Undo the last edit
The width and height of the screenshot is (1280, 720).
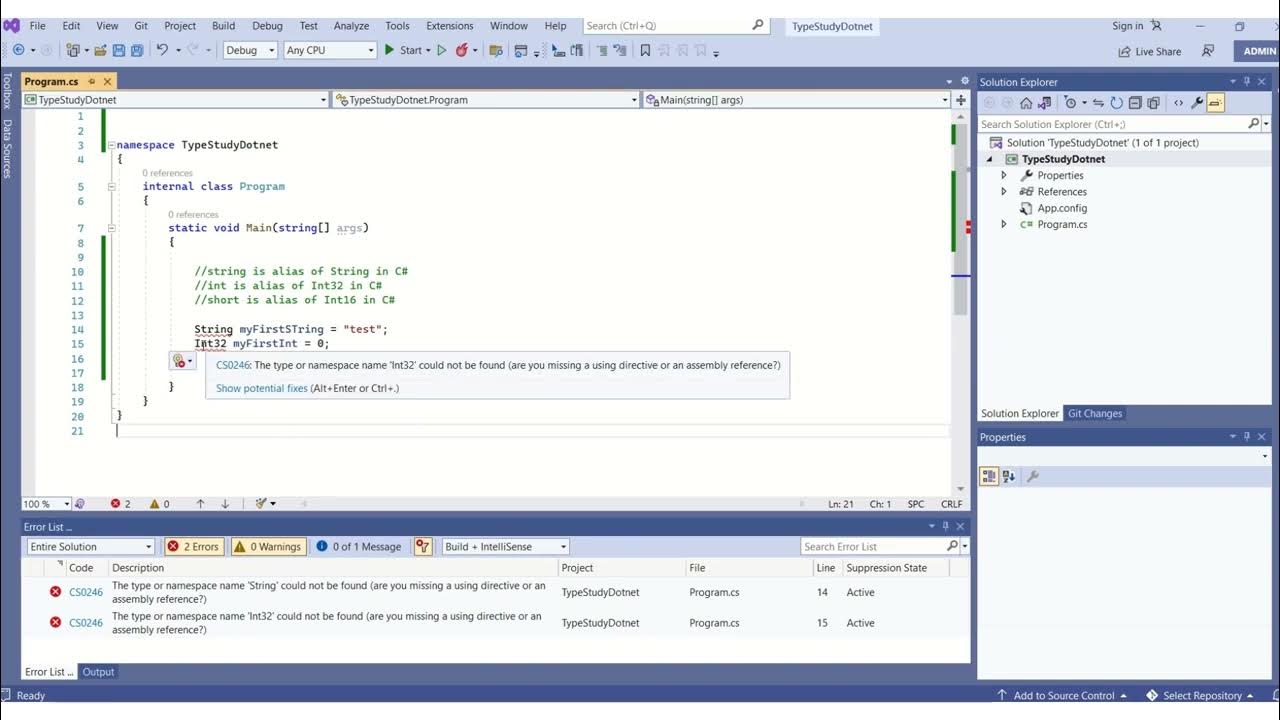pos(162,50)
